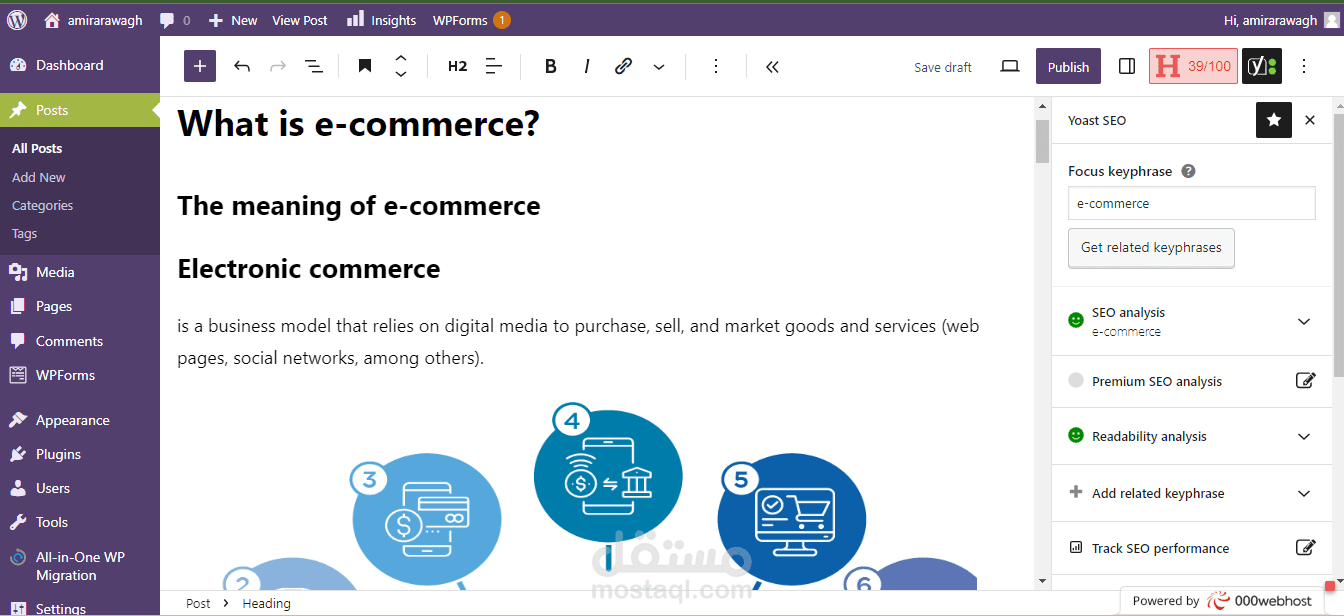The height and width of the screenshot is (616, 1344).
Task: Expand the Readability analysis section
Action: point(1192,436)
